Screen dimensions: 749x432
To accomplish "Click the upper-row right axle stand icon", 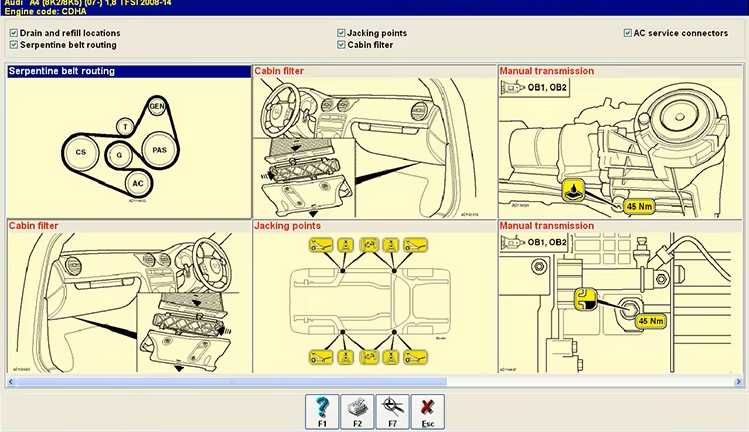I will coord(391,245).
